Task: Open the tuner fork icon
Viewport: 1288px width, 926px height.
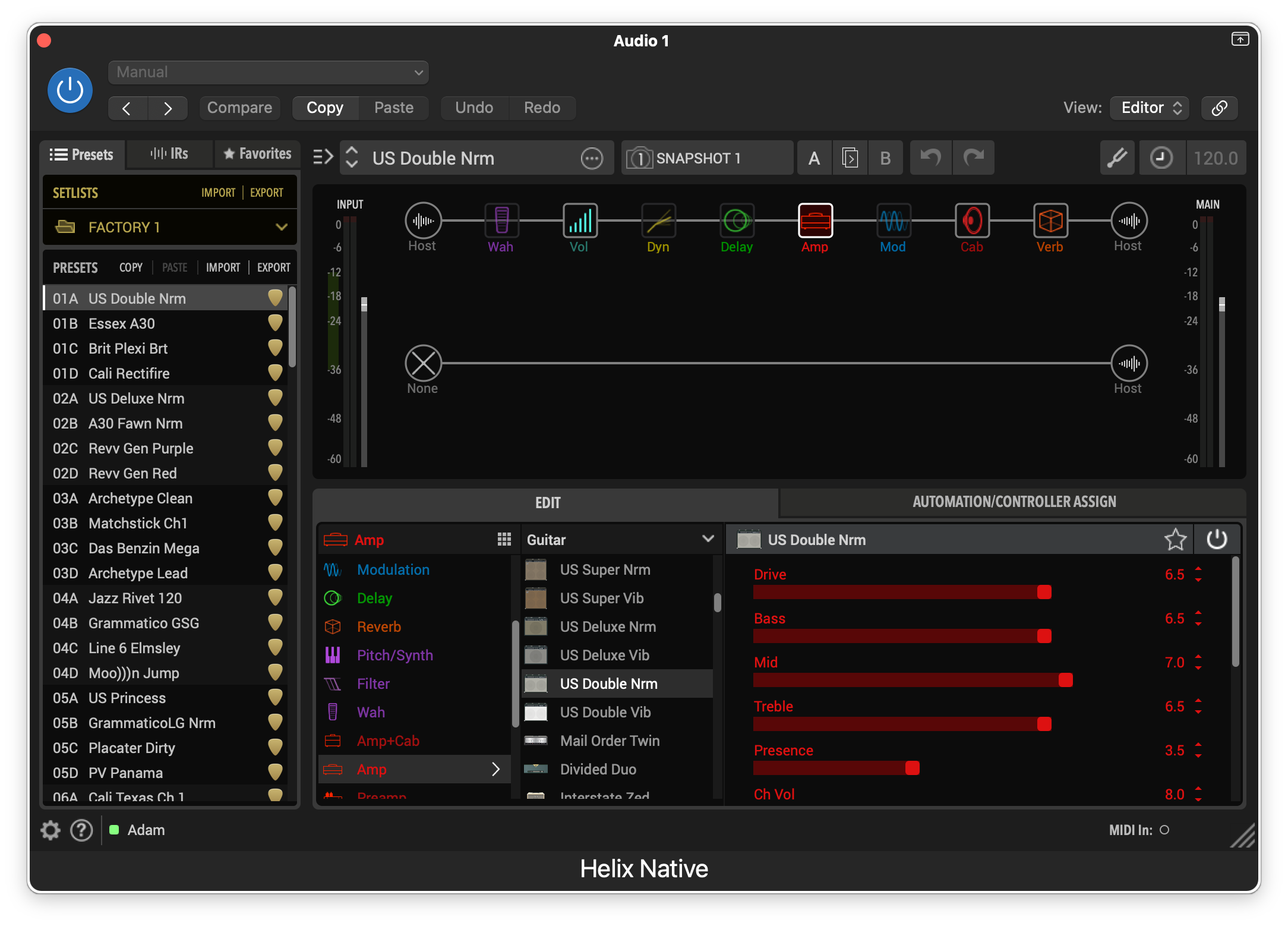Action: [x=1117, y=158]
